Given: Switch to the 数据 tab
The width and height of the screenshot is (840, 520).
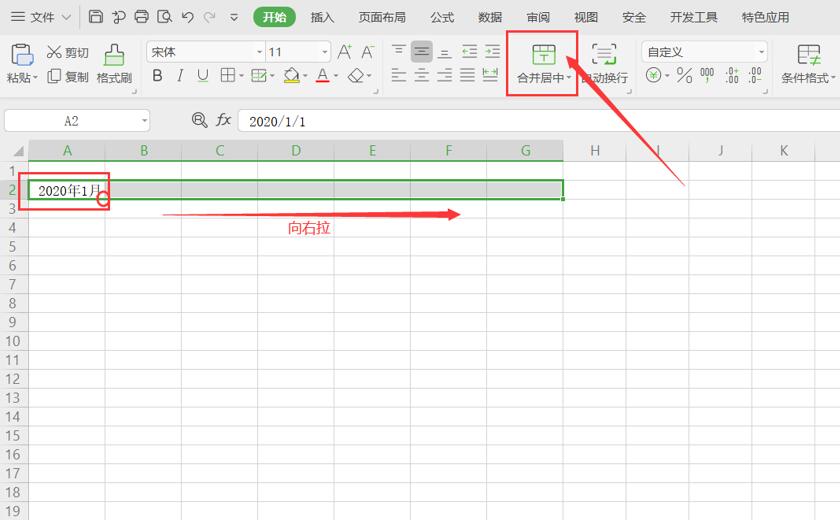Looking at the screenshot, I should click(490, 17).
